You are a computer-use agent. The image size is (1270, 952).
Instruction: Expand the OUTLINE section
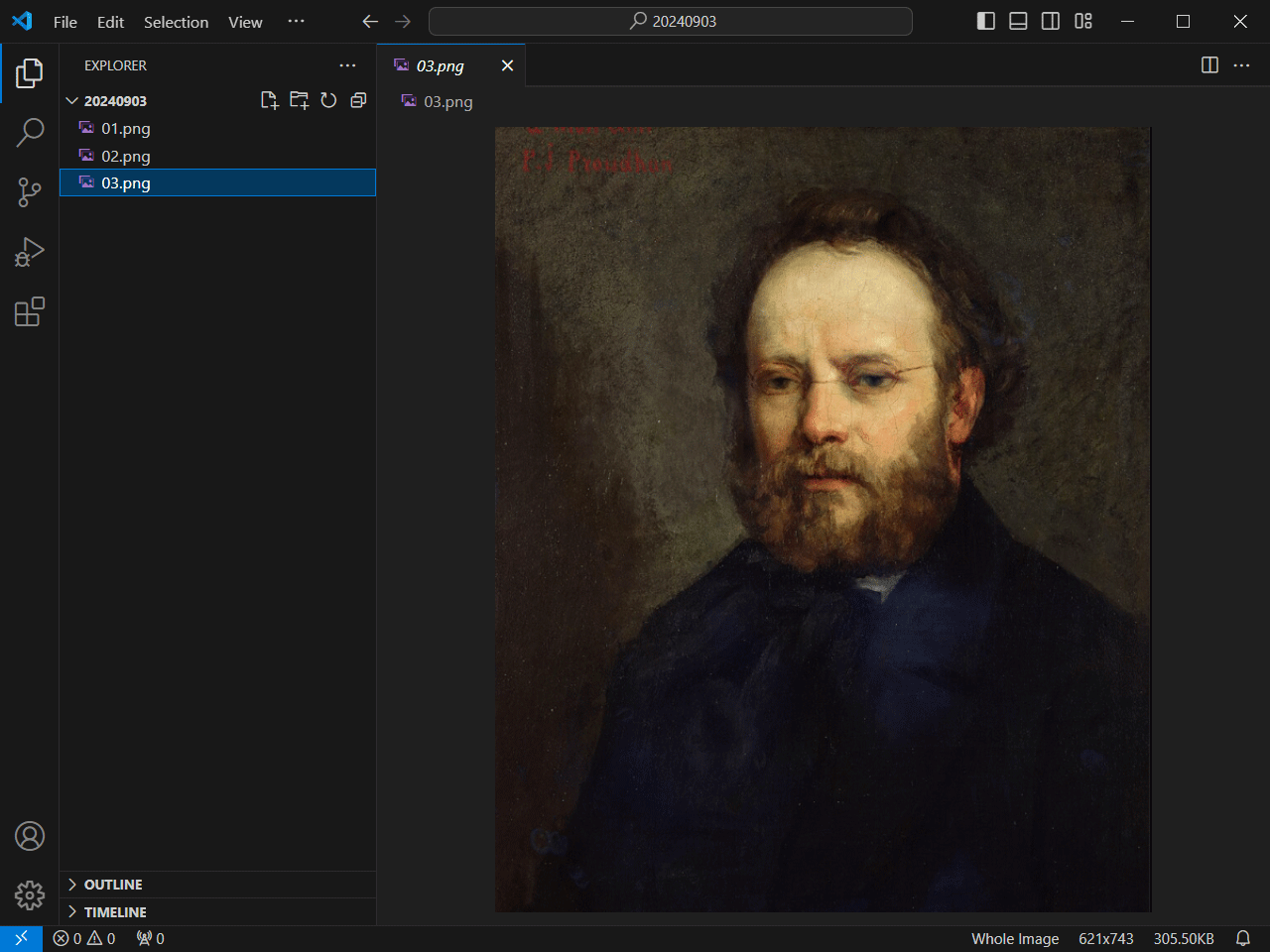point(218,885)
